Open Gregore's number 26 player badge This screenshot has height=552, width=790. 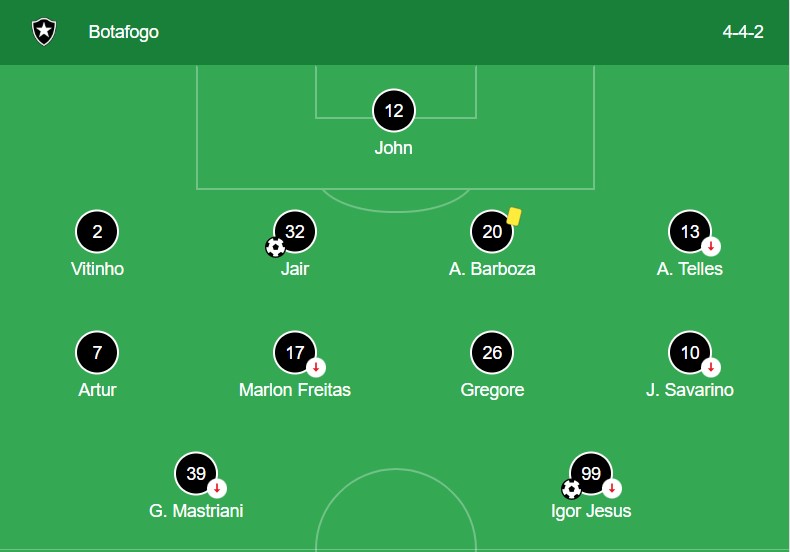click(x=492, y=352)
